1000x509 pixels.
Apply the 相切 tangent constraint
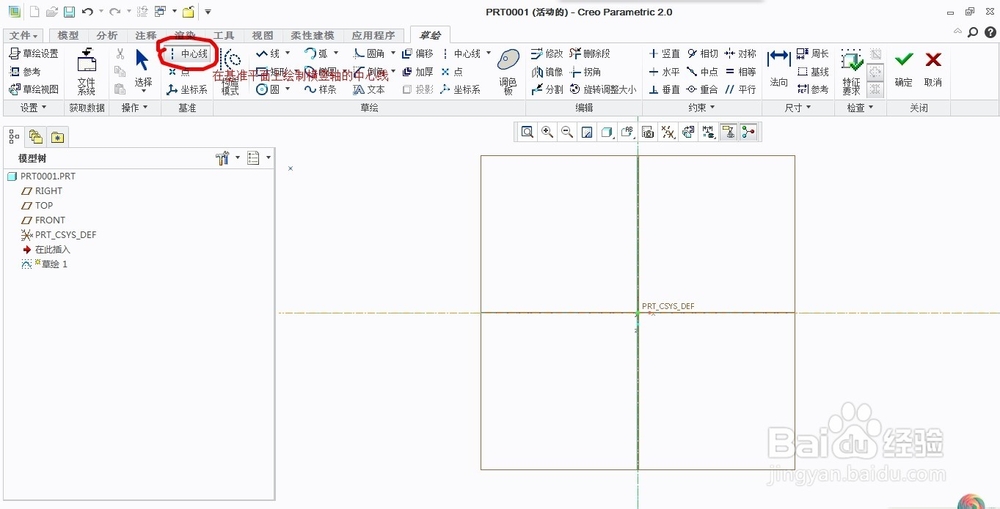pos(703,54)
